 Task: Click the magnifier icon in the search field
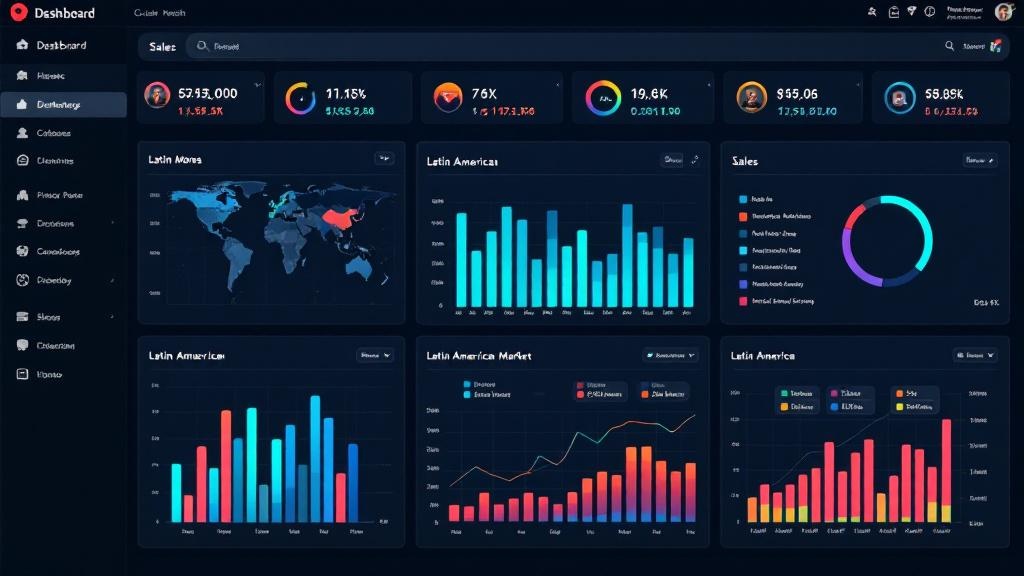click(203, 46)
